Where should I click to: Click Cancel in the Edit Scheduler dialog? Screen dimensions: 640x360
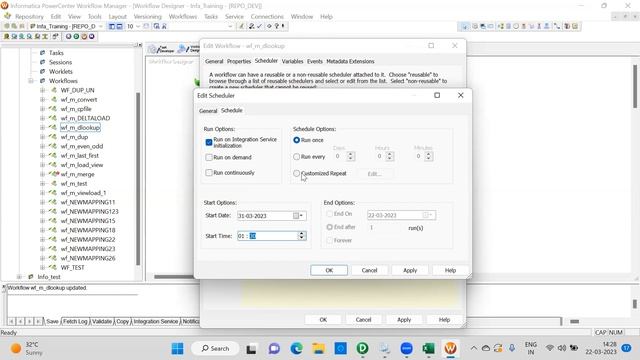pyautogui.click(x=369, y=270)
